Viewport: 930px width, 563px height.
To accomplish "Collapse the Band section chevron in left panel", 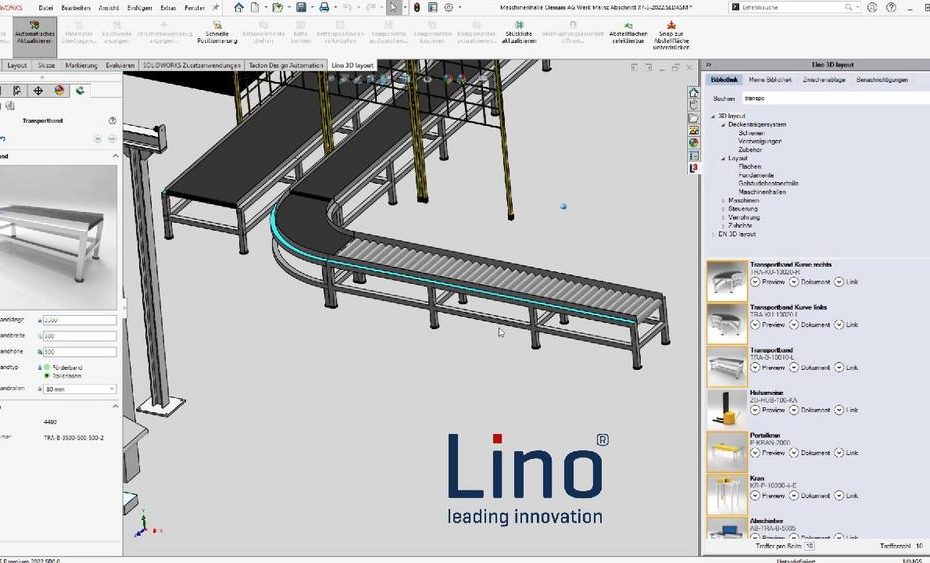I will [x=115, y=156].
